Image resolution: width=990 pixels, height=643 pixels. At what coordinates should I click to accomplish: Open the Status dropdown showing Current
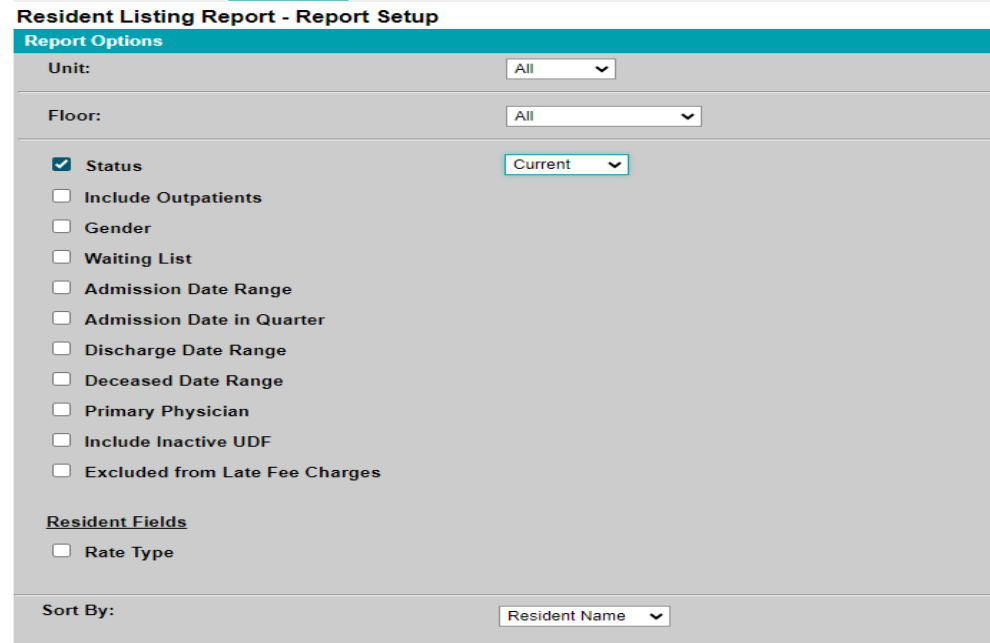(x=566, y=164)
